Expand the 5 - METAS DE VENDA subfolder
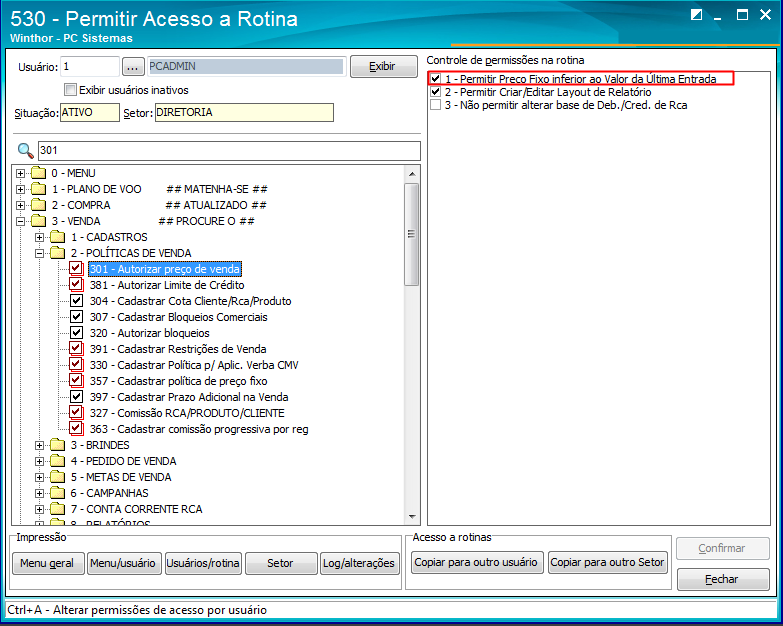The height and width of the screenshot is (626, 783). (39, 477)
